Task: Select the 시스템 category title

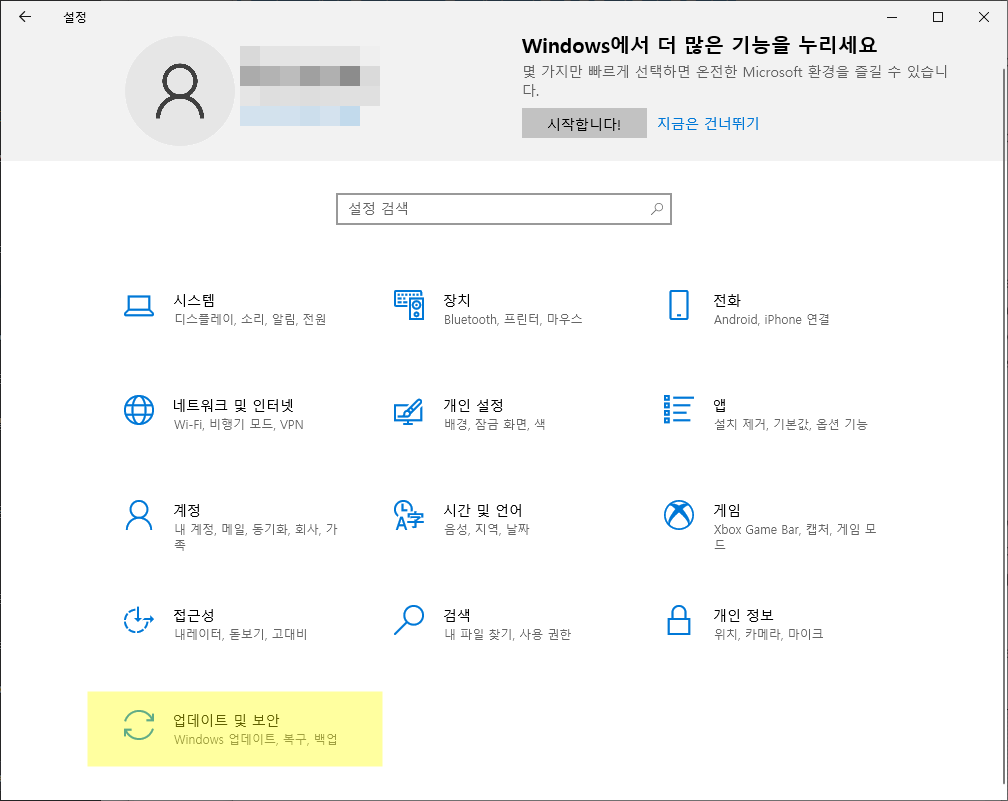Action: (194, 300)
